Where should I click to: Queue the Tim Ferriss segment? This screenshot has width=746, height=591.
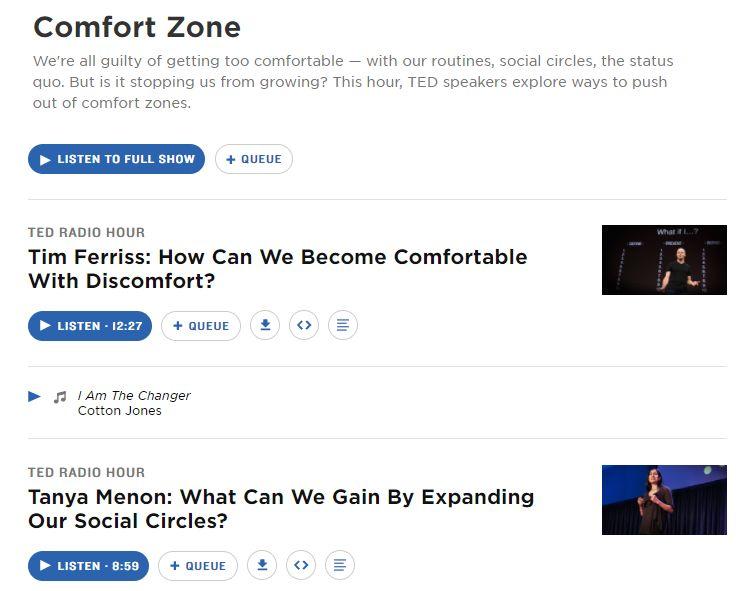pos(201,325)
